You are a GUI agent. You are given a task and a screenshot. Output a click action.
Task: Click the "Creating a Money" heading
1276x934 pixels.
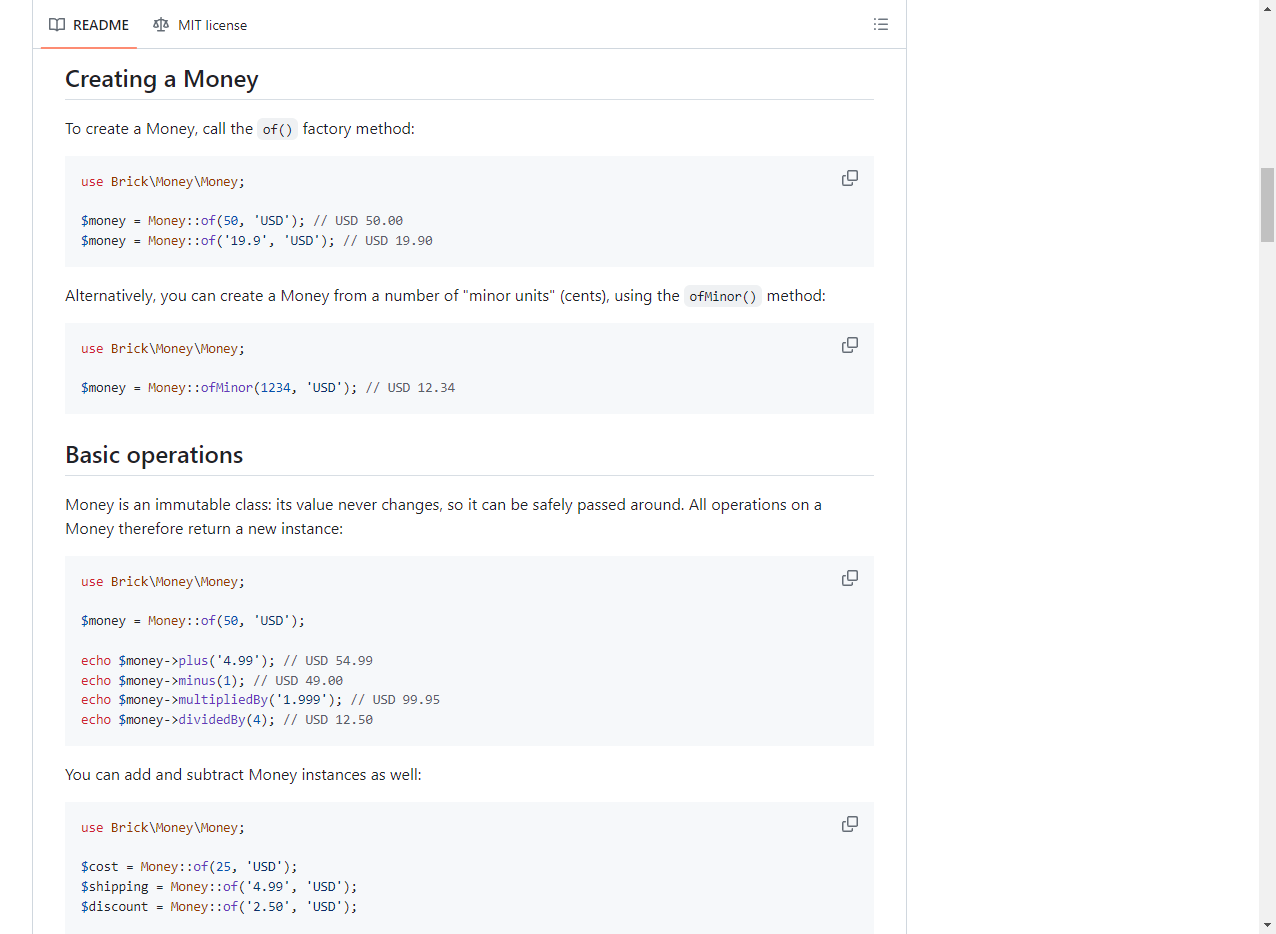point(162,79)
